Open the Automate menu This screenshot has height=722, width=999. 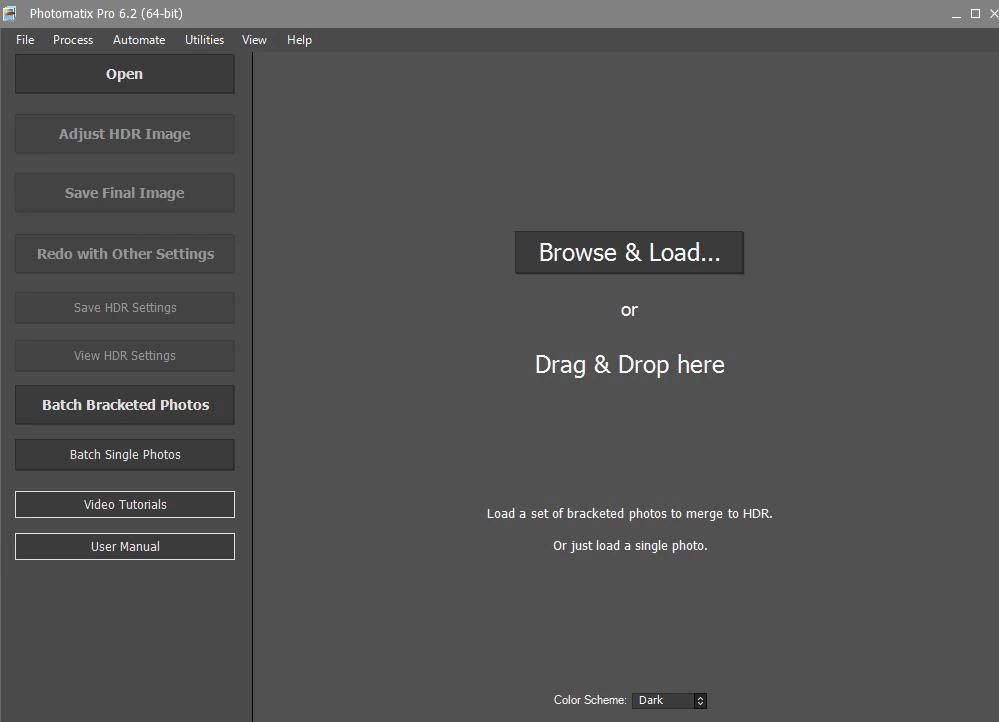point(139,40)
